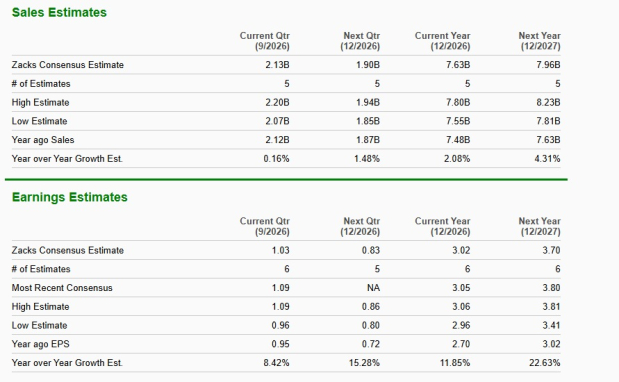Click EPS growth value 15.28%

click(x=364, y=363)
